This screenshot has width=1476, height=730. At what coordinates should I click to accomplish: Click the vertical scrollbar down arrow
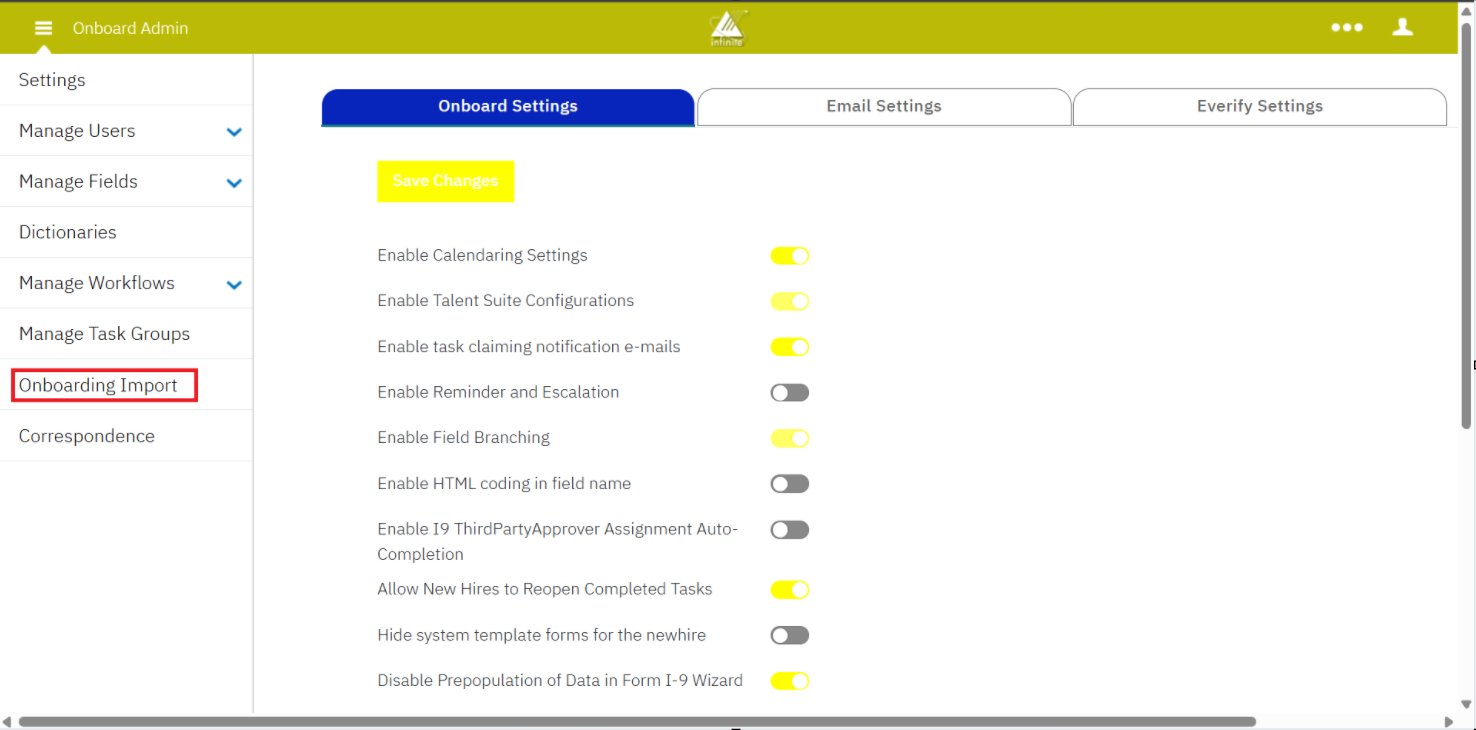[1466, 704]
